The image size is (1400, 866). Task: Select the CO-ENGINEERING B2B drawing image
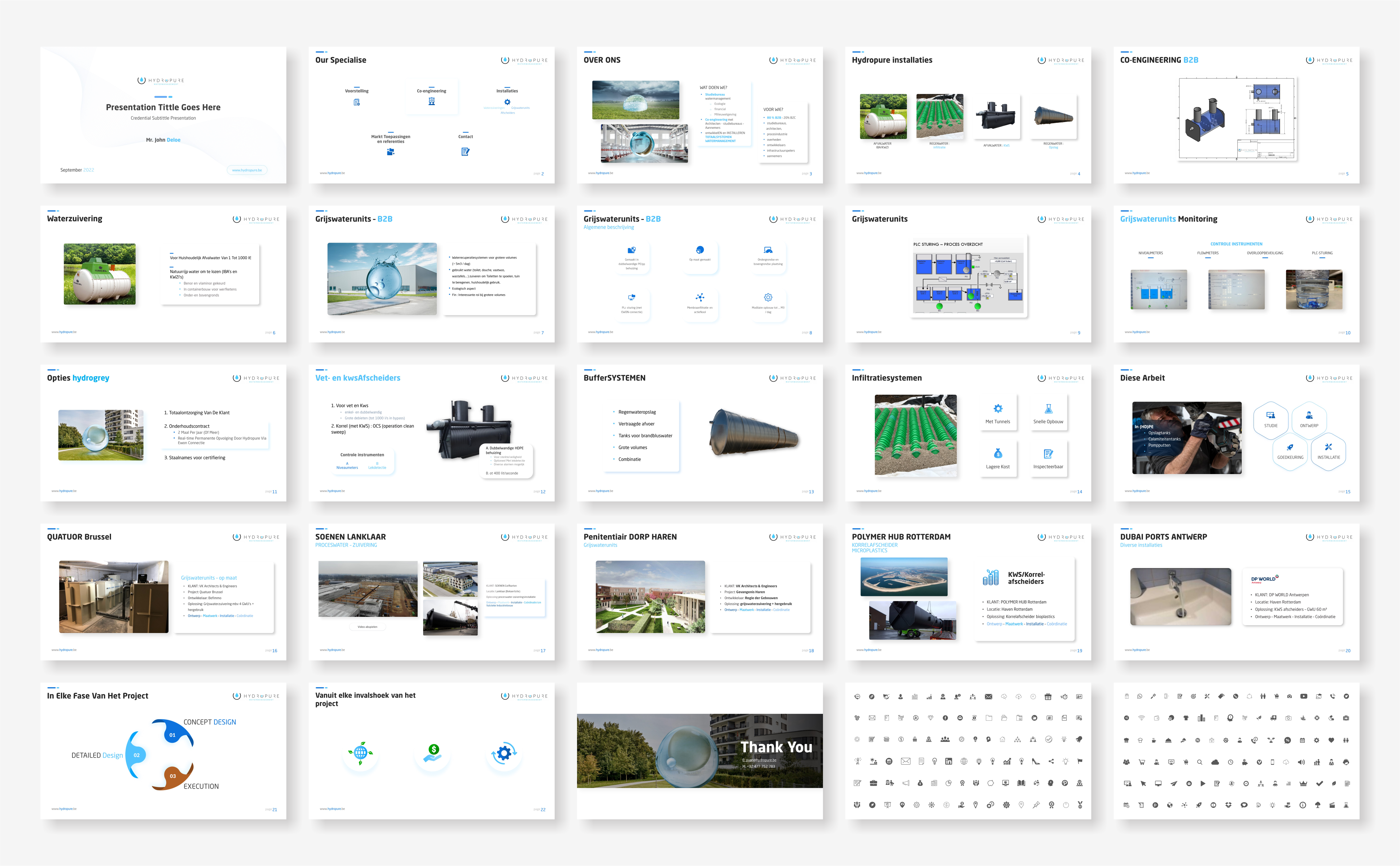click(x=1237, y=118)
